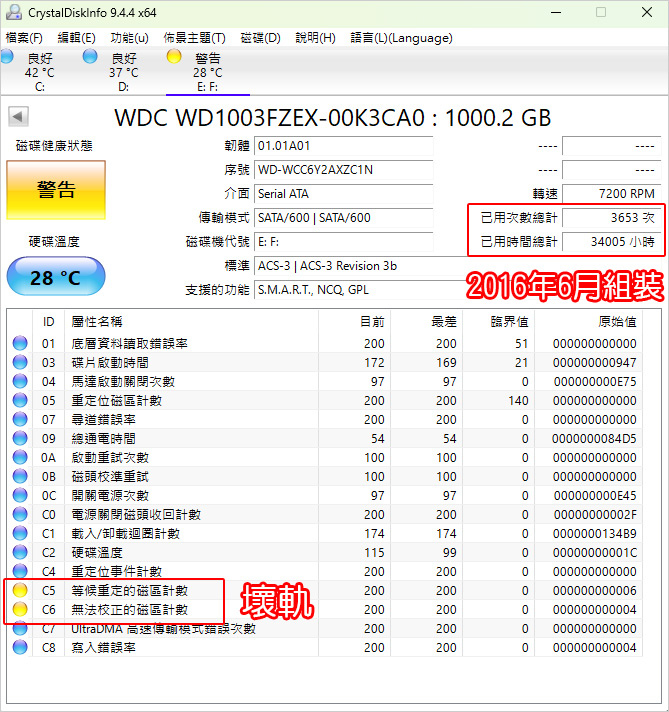This screenshot has height=712, width=669.
Task: Click the SATA/600 transfer mode field
Action: [x=343, y=218]
